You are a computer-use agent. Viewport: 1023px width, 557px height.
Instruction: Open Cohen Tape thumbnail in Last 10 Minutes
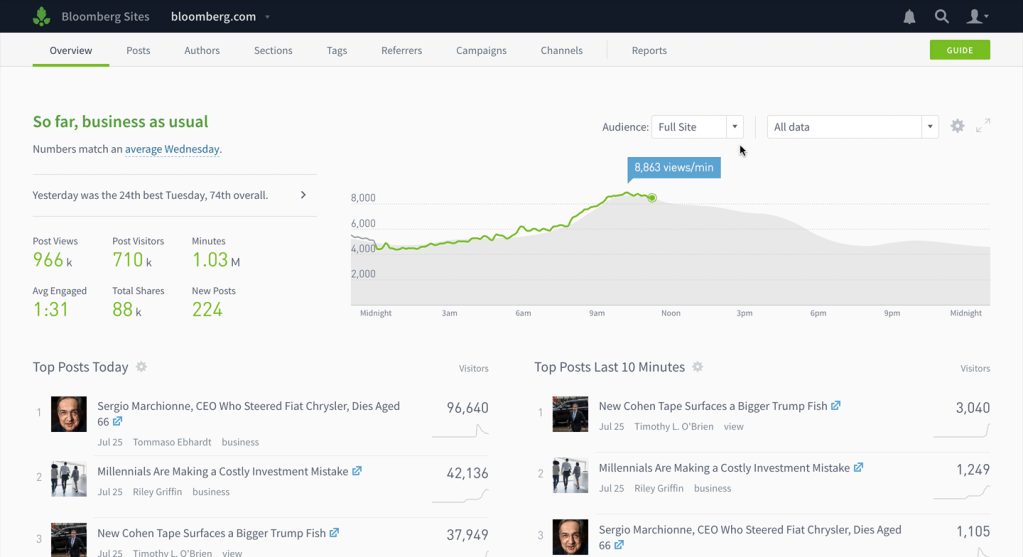tap(570, 414)
